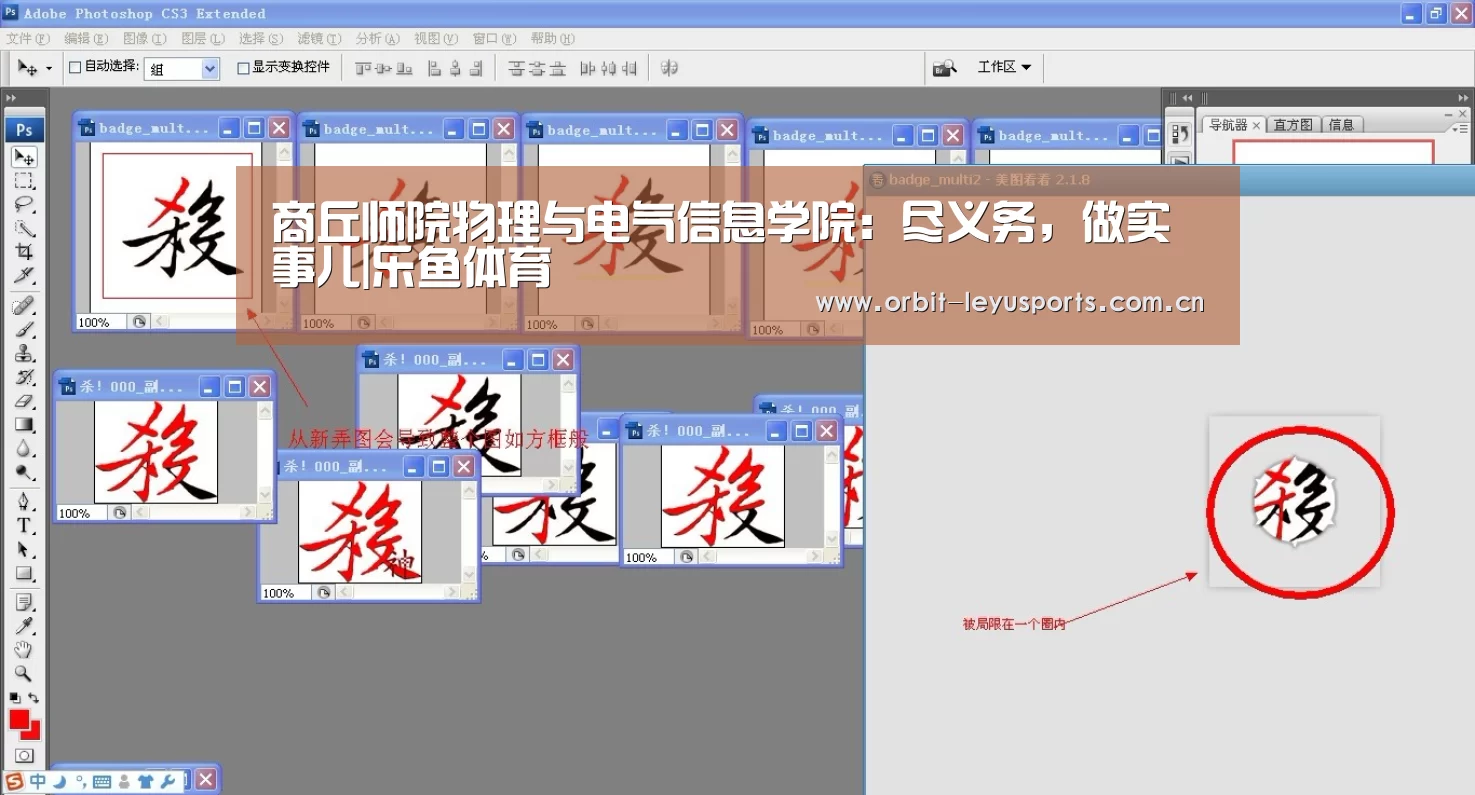1475x795 pixels.
Task: Click align top edges icon
Action: pyautogui.click(x=364, y=68)
